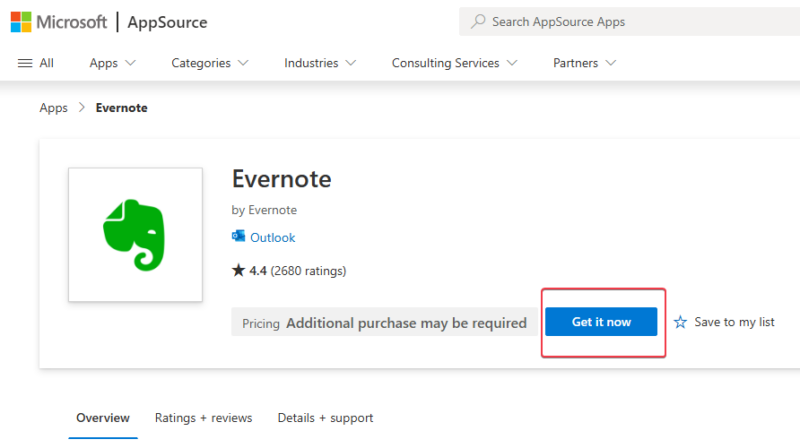This screenshot has height=448, width=800.
Task: Click the search magnifier icon
Action: (x=478, y=21)
